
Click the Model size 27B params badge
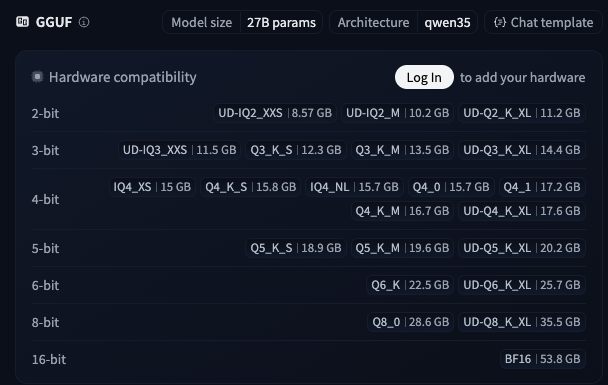pos(242,22)
